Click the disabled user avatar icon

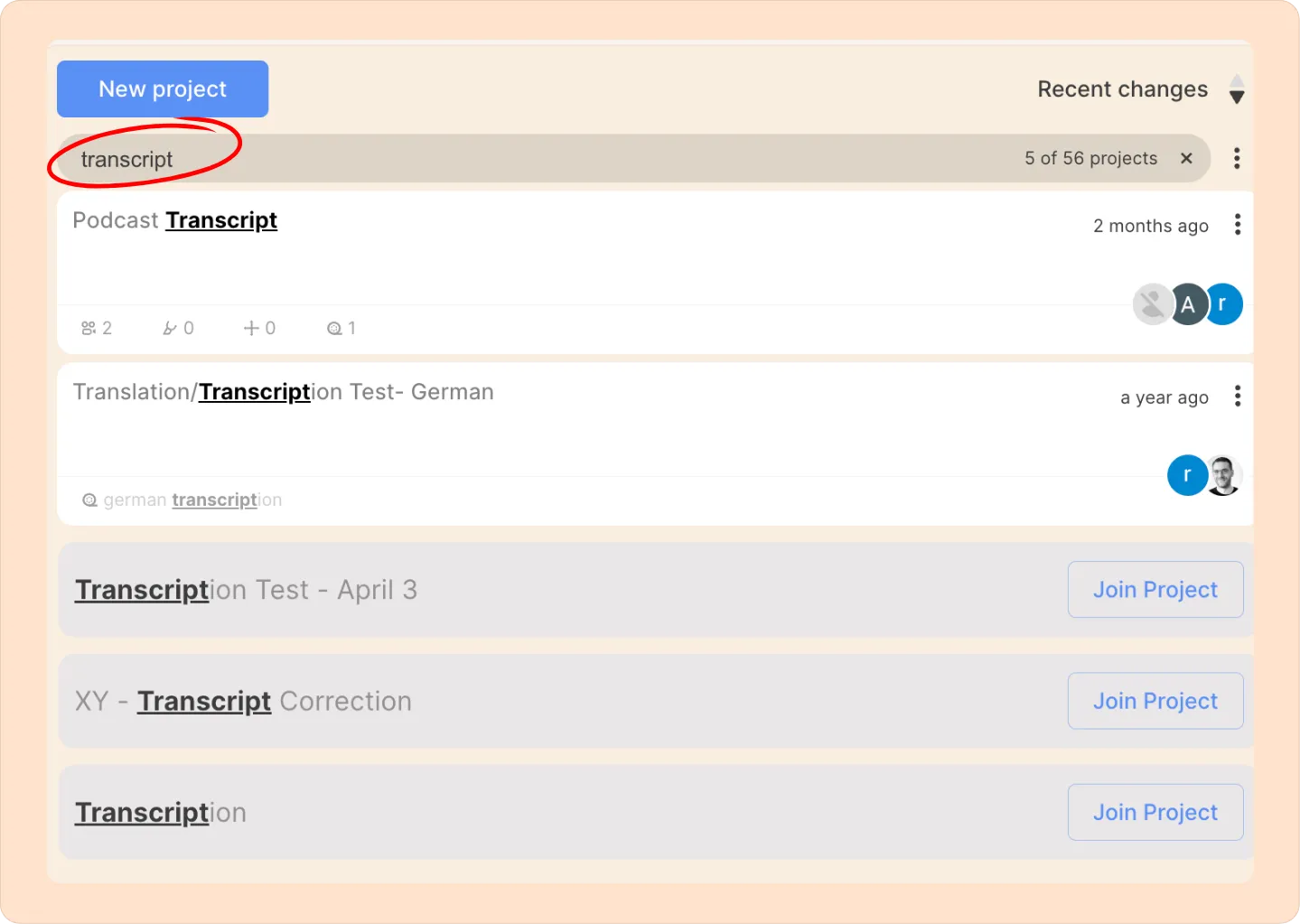1153,304
